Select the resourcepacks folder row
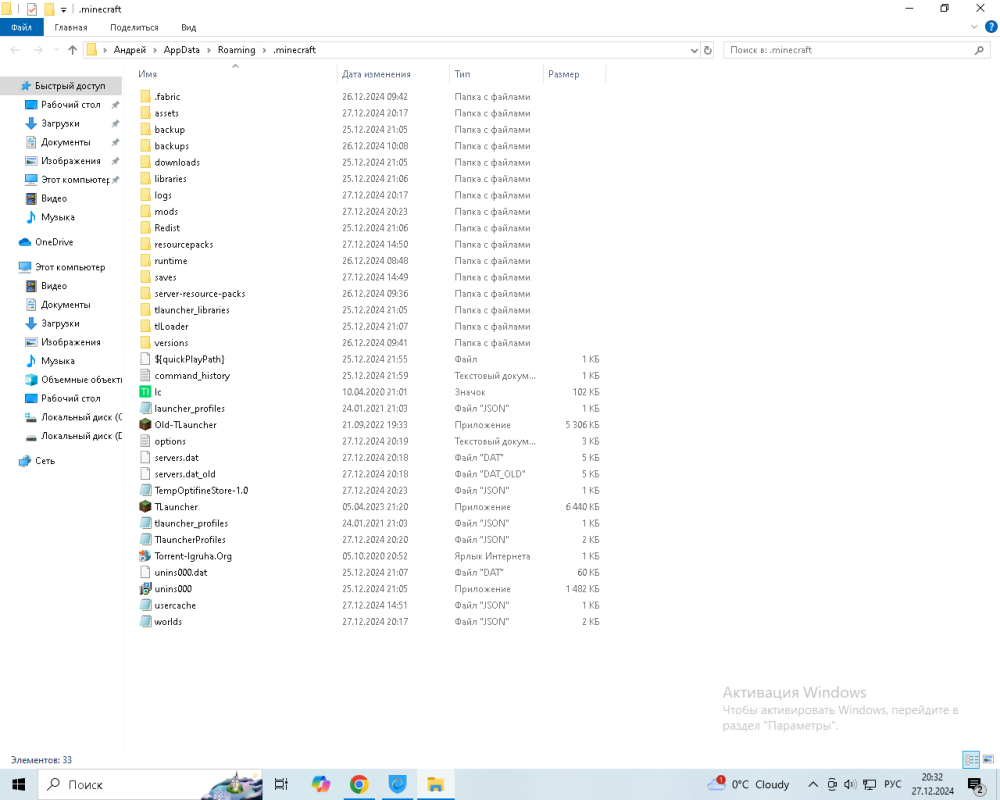Image resolution: width=1000 pixels, height=800 pixels. 370,244
